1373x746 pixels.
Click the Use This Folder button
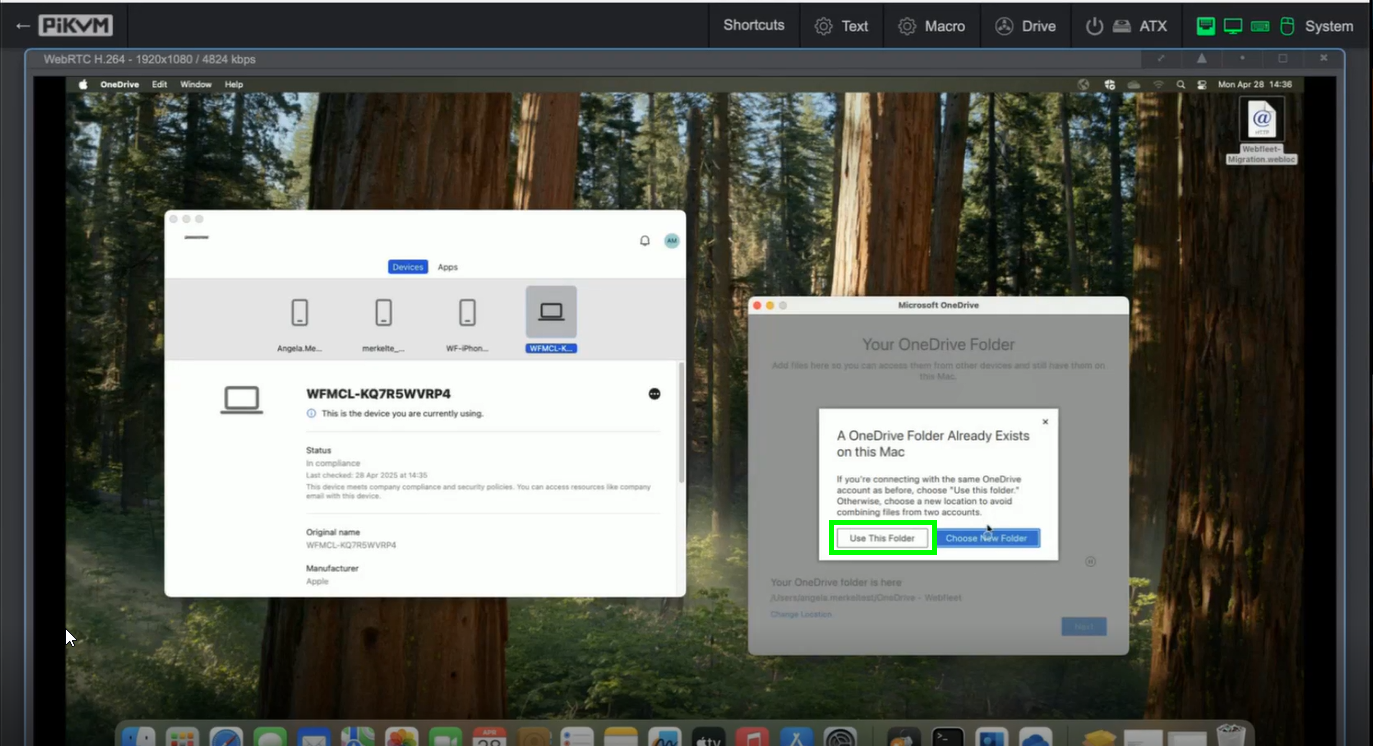coord(882,538)
